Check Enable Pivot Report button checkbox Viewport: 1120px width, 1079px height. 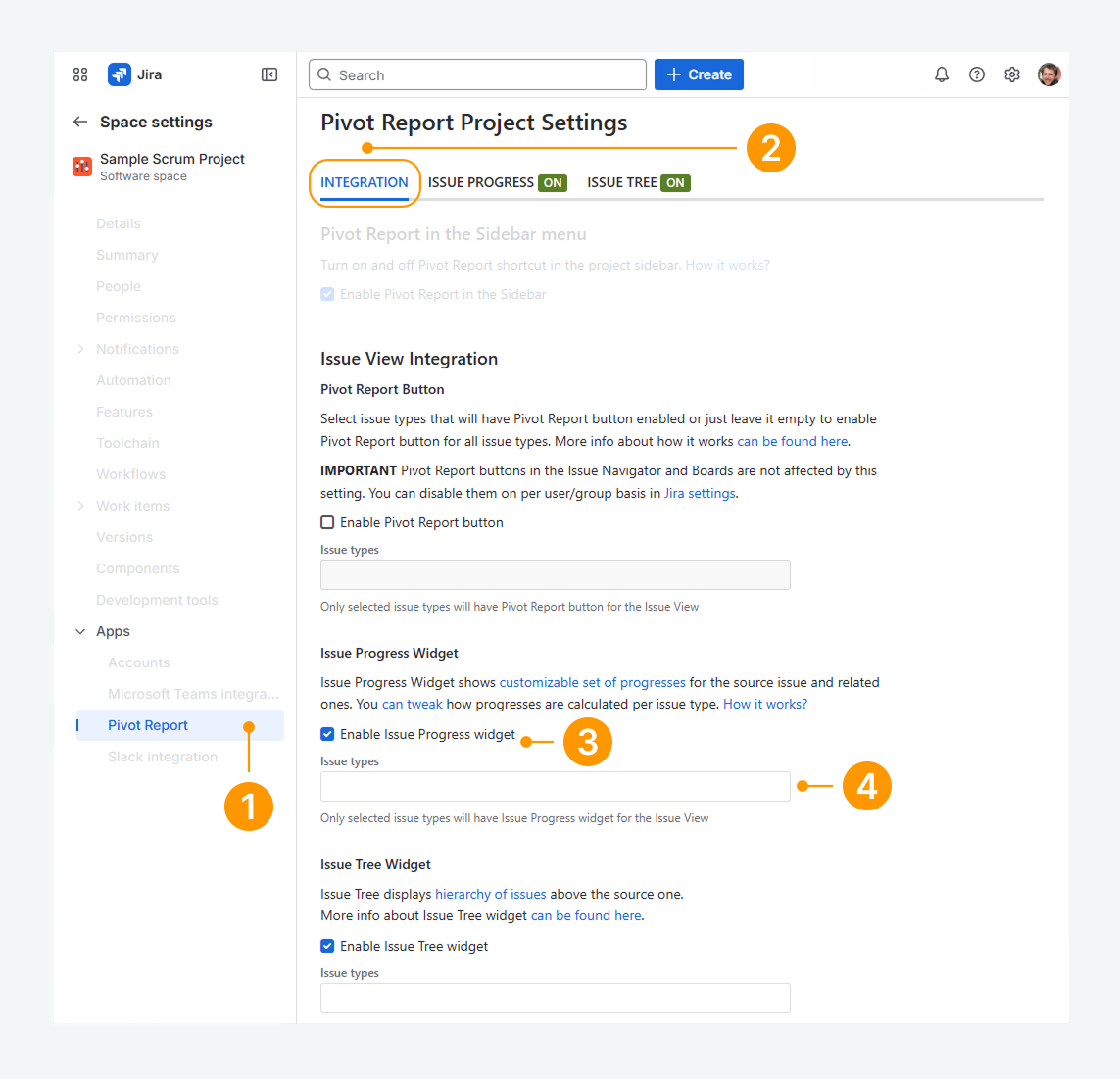click(327, 522)
